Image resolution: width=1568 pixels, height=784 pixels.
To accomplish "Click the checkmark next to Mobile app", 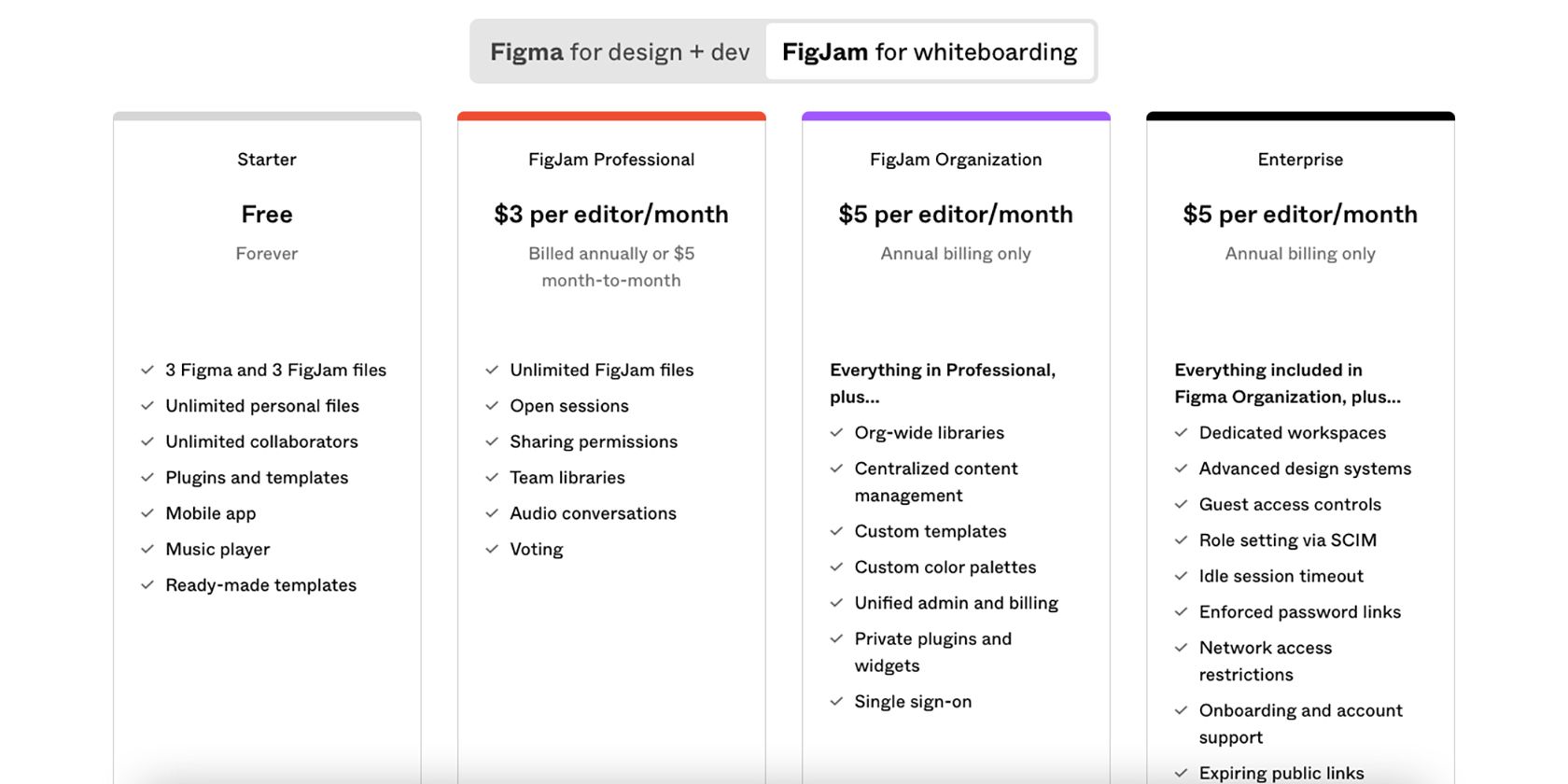I will pos(147,513).
